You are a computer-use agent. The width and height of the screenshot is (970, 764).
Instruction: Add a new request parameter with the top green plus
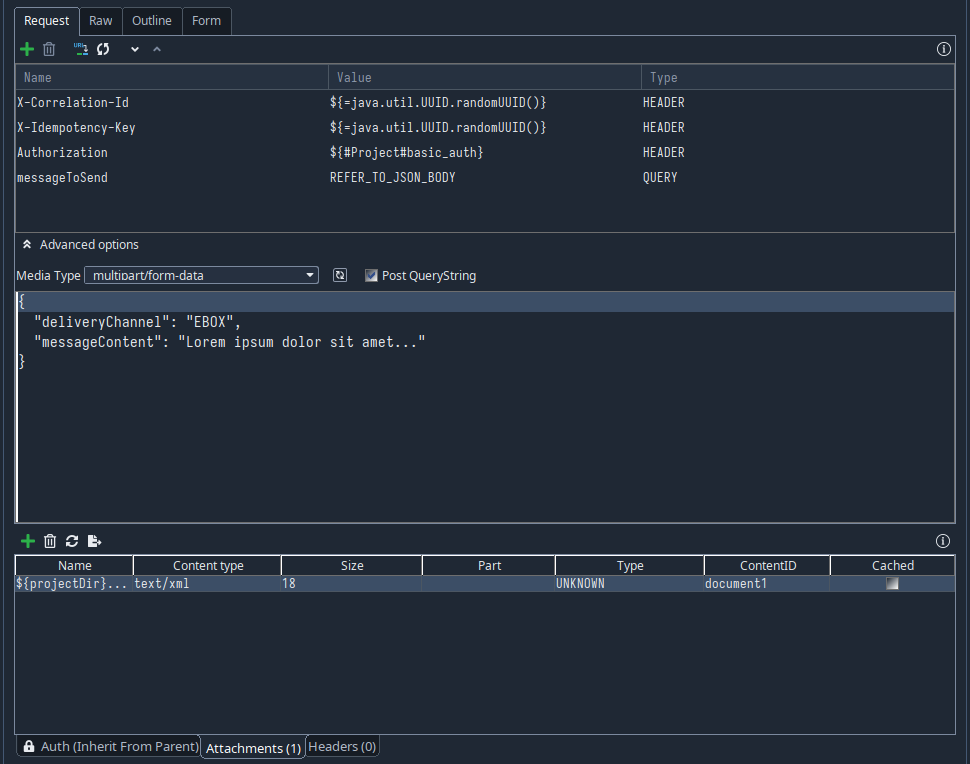27,49
